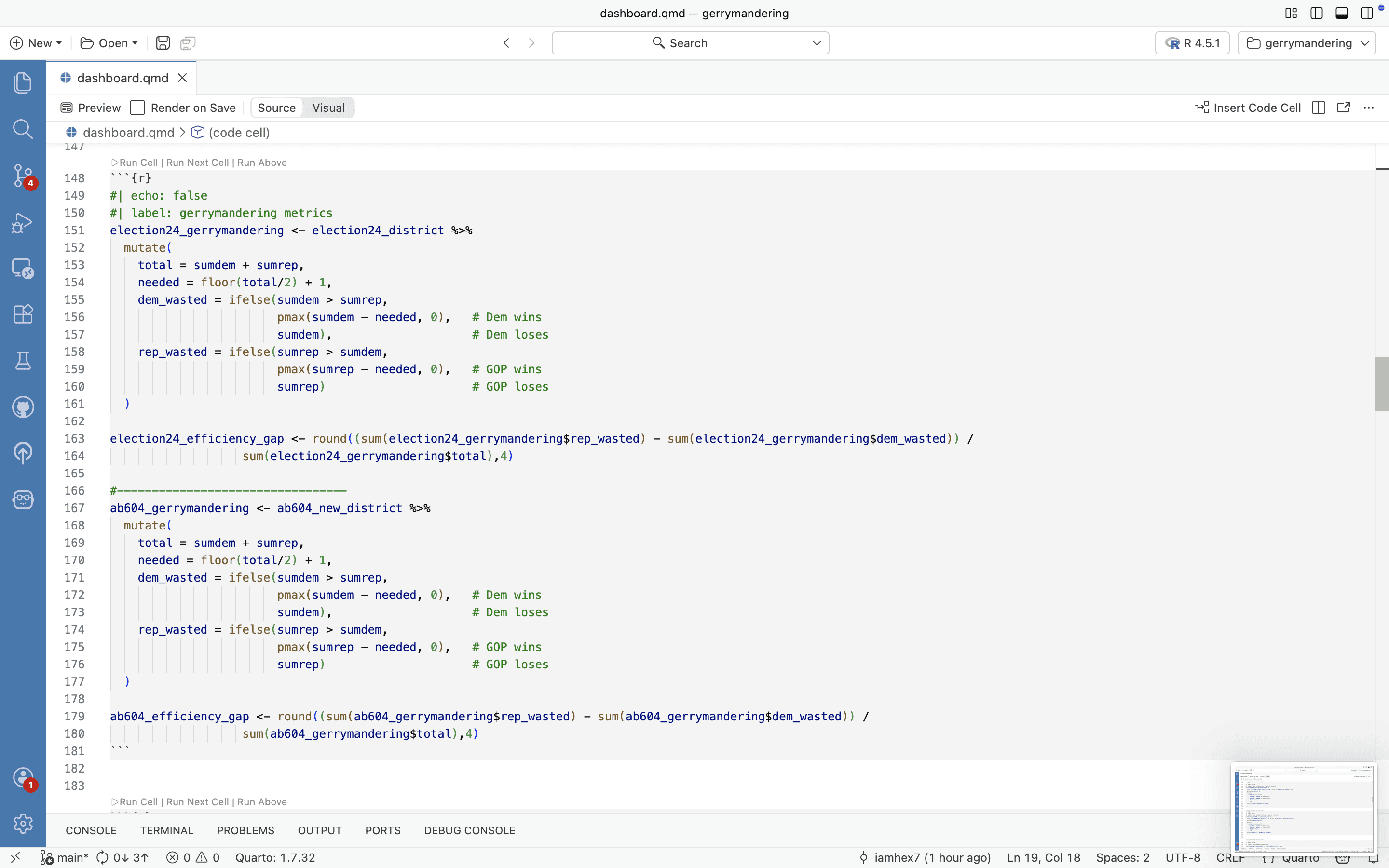1389x868 pixels.
Task: Open the gerrymandering project dropdown
Action: coord(1307,43)
